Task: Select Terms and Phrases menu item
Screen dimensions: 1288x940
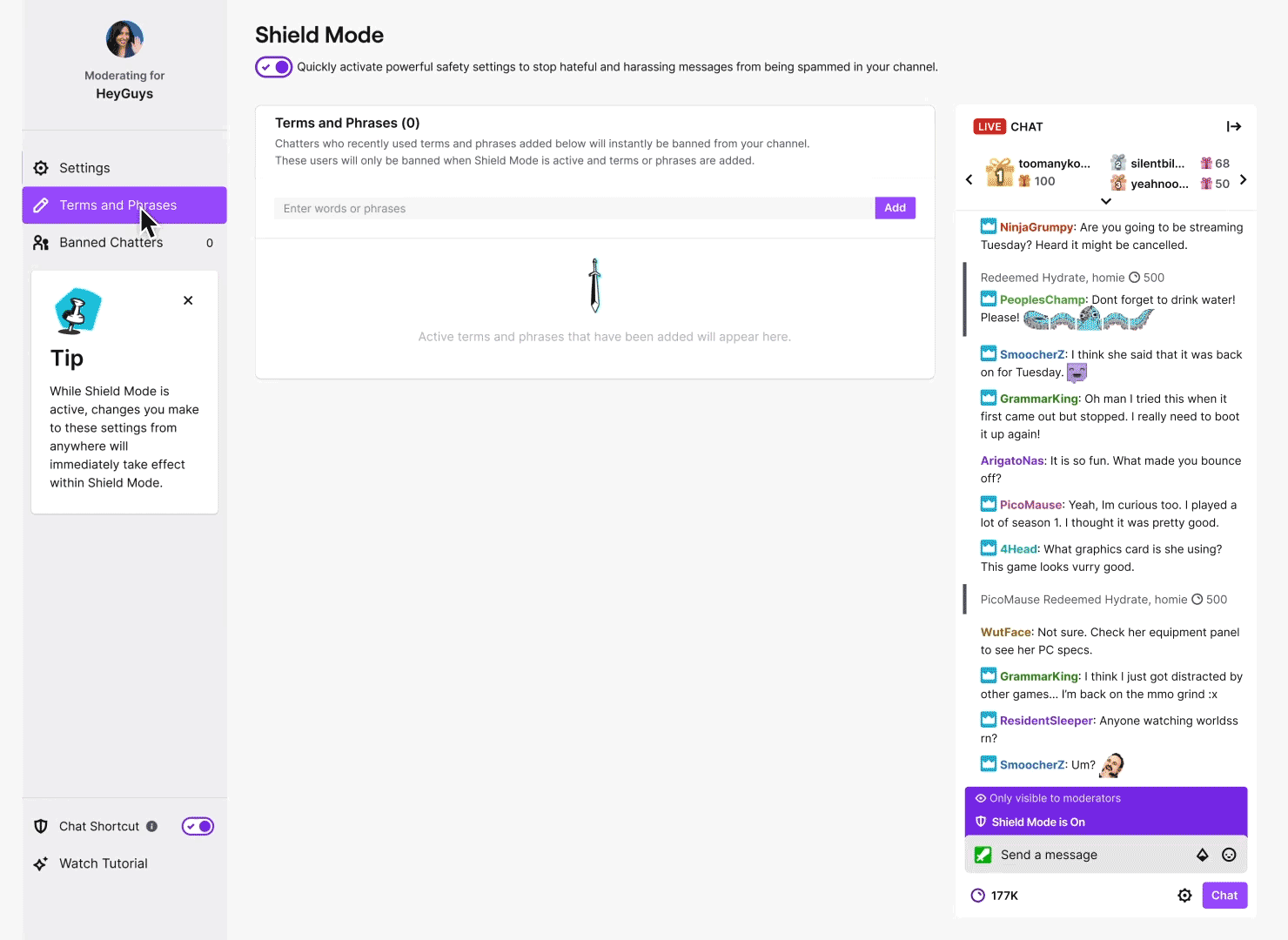Action: point(118,205)
